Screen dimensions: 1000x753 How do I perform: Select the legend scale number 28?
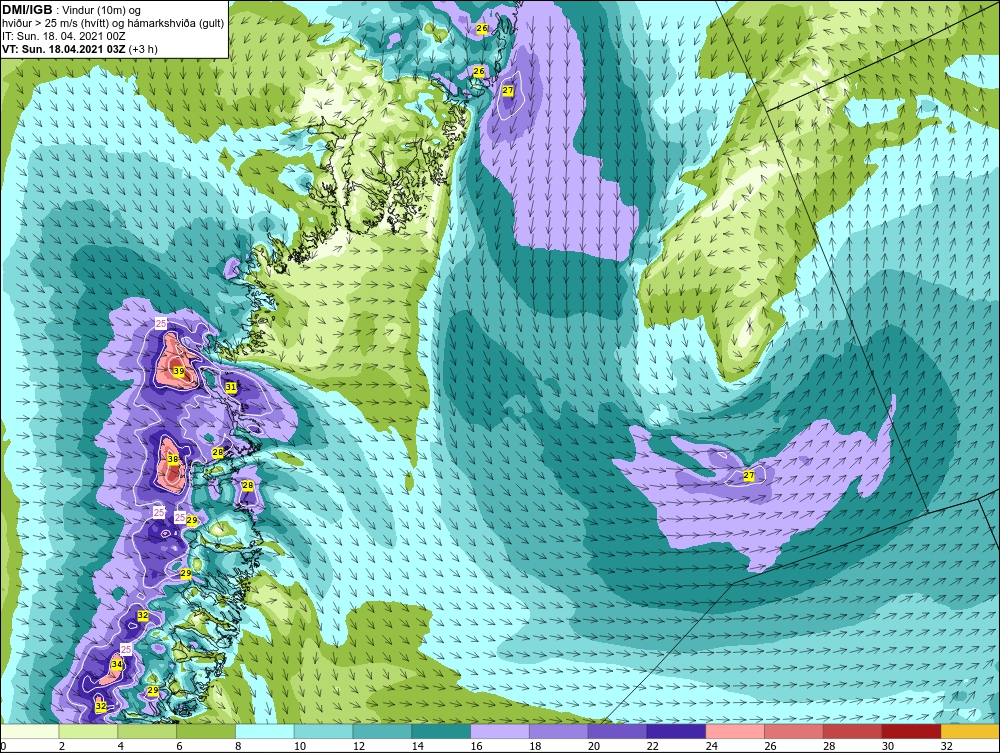point(828,747)
